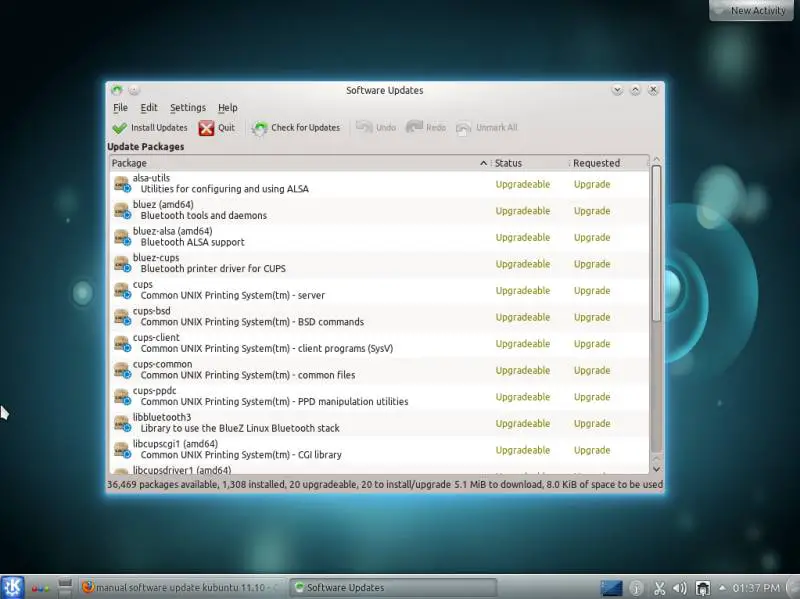800x599 pixels.
Task: Click the New Activity button
Action: pos(754,10)
